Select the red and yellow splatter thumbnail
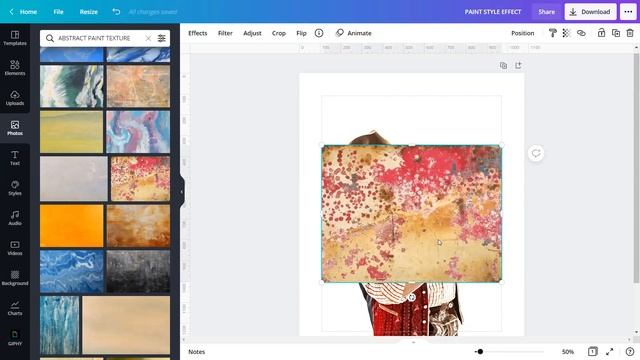Screen dimensions: 640x360 point(140,179)
